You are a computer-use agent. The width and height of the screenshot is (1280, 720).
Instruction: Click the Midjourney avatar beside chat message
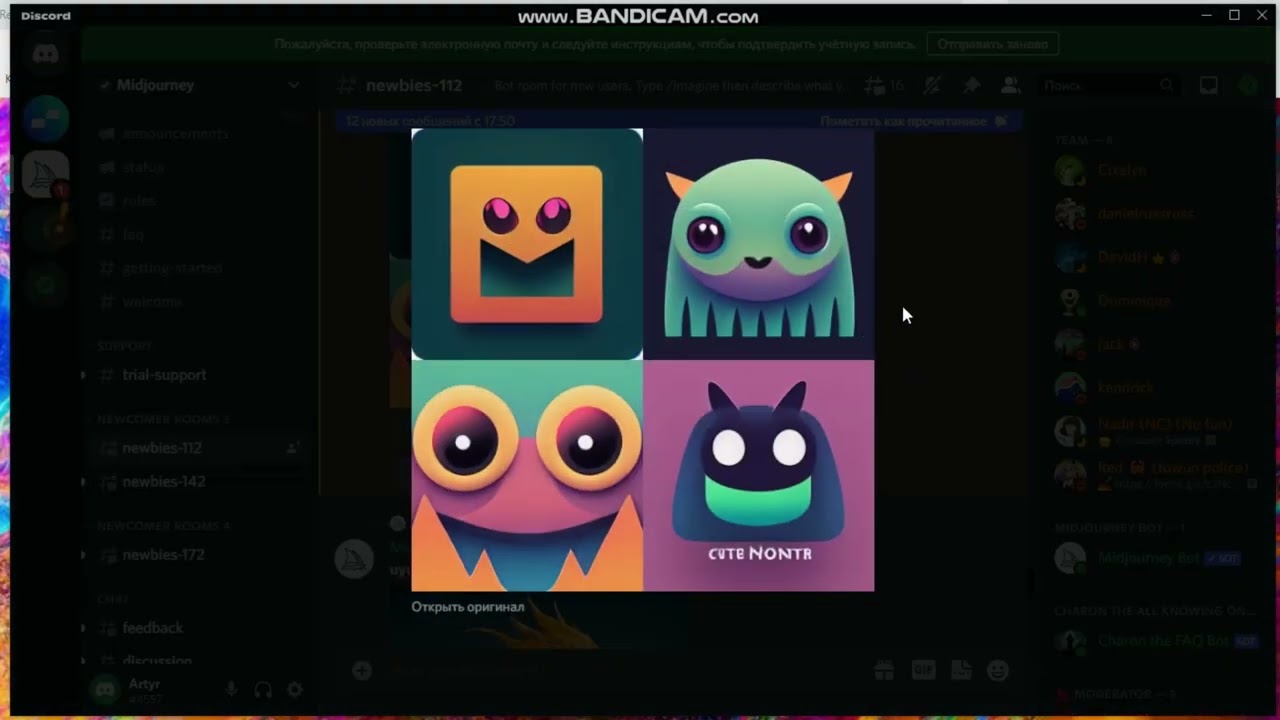click(x=354, y=560)
